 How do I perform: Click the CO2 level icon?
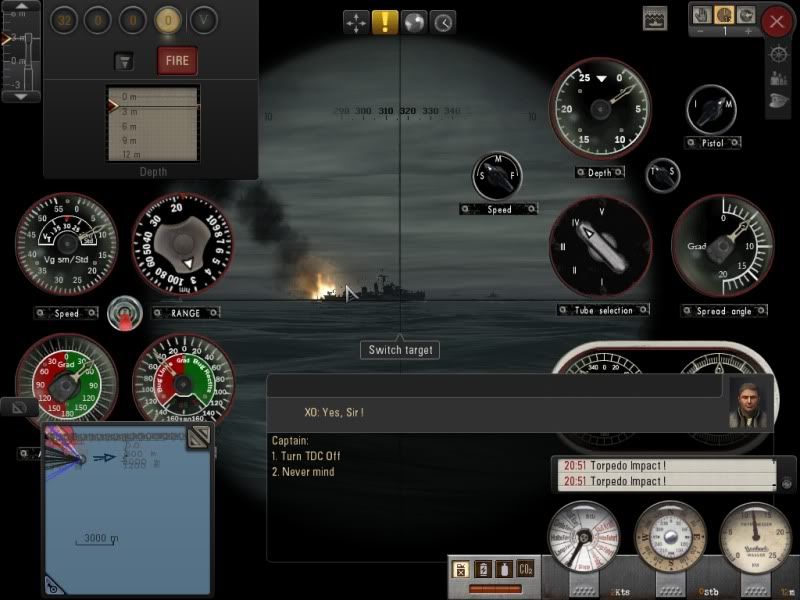click(x=526, y=569)
